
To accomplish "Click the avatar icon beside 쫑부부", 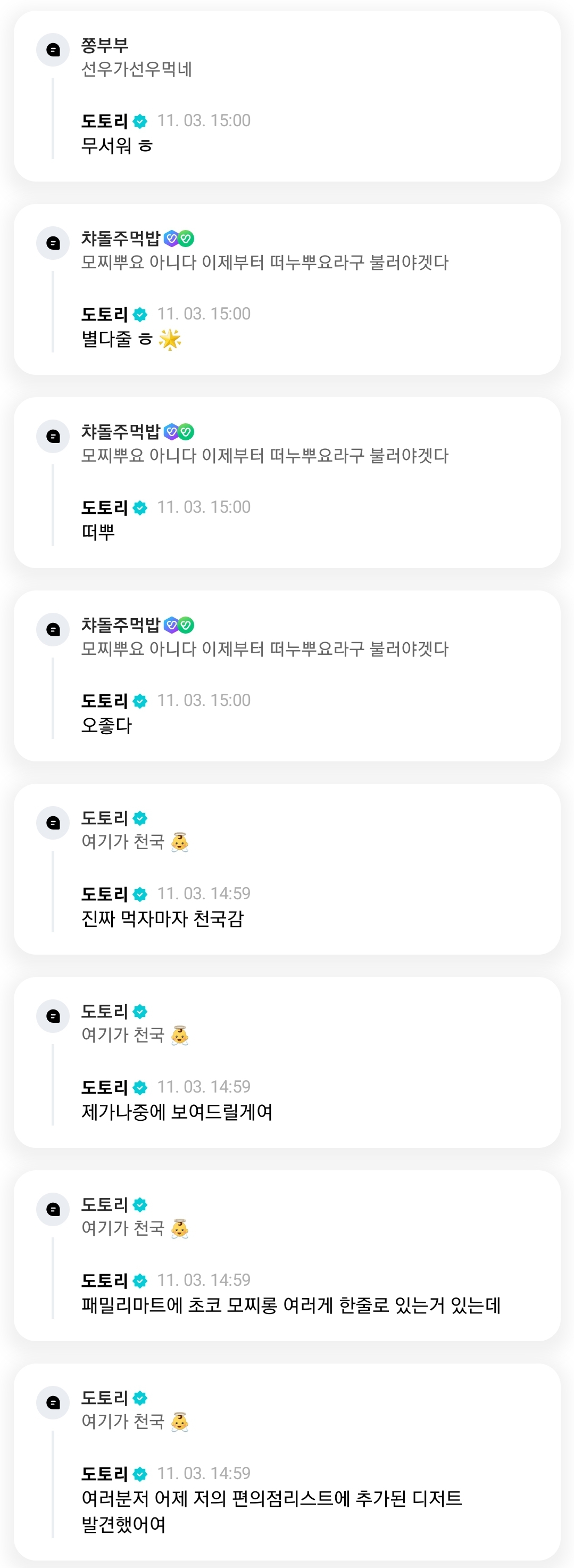I will click(53, 50).
